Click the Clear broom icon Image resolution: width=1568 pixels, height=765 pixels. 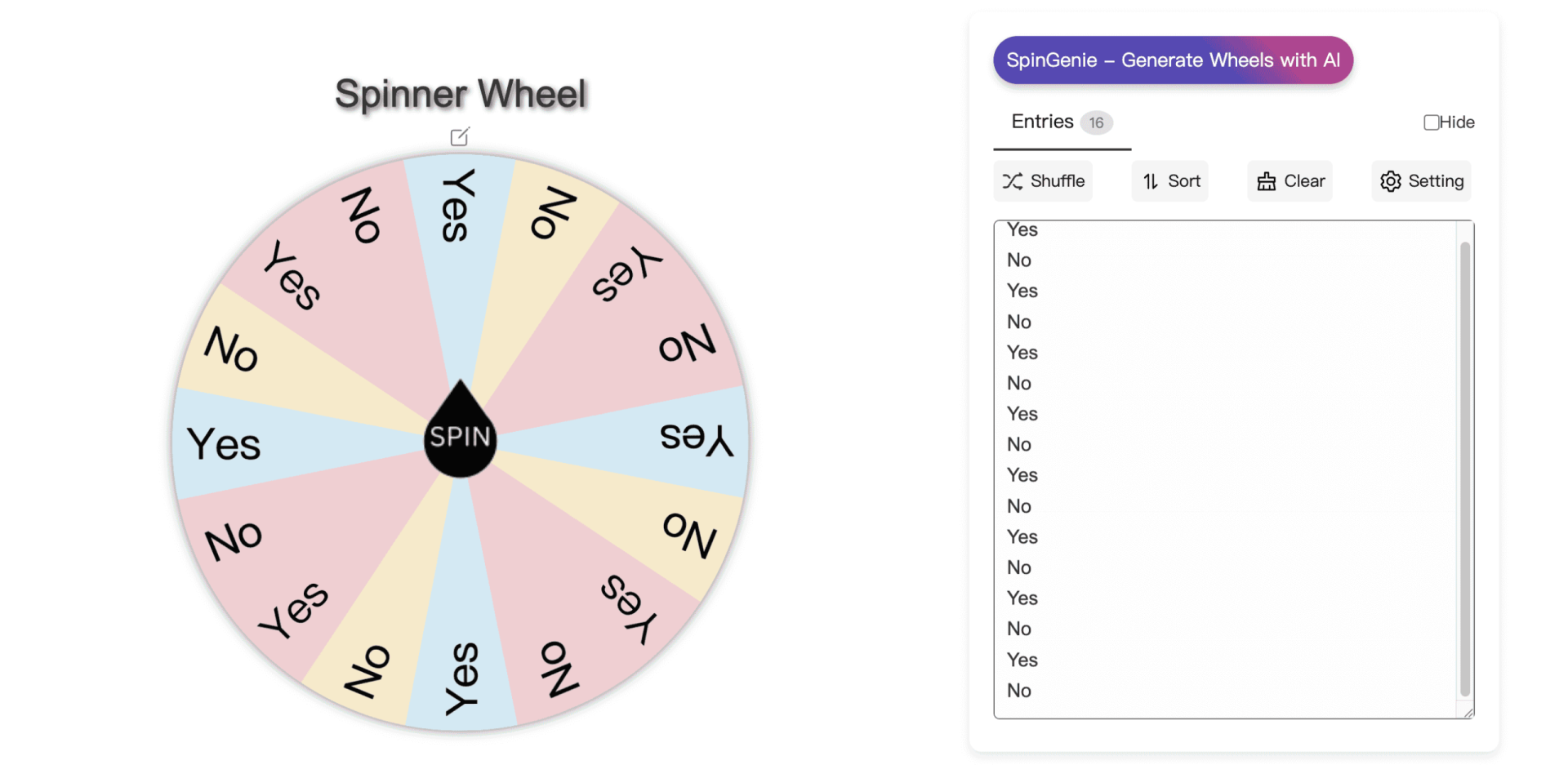point(1266,181)
